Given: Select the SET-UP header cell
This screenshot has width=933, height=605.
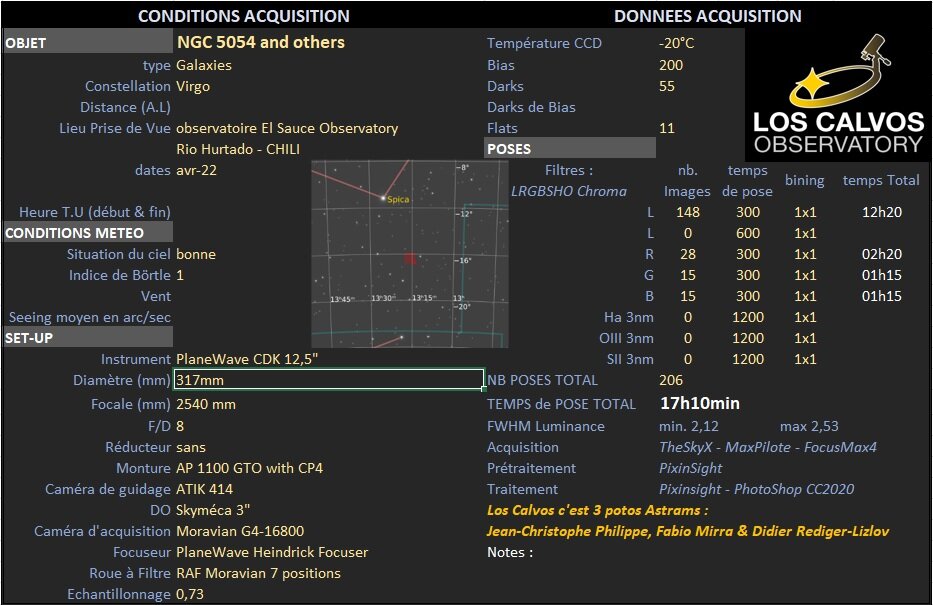Looking at the screenshot, I should click(x=88, y=338).
